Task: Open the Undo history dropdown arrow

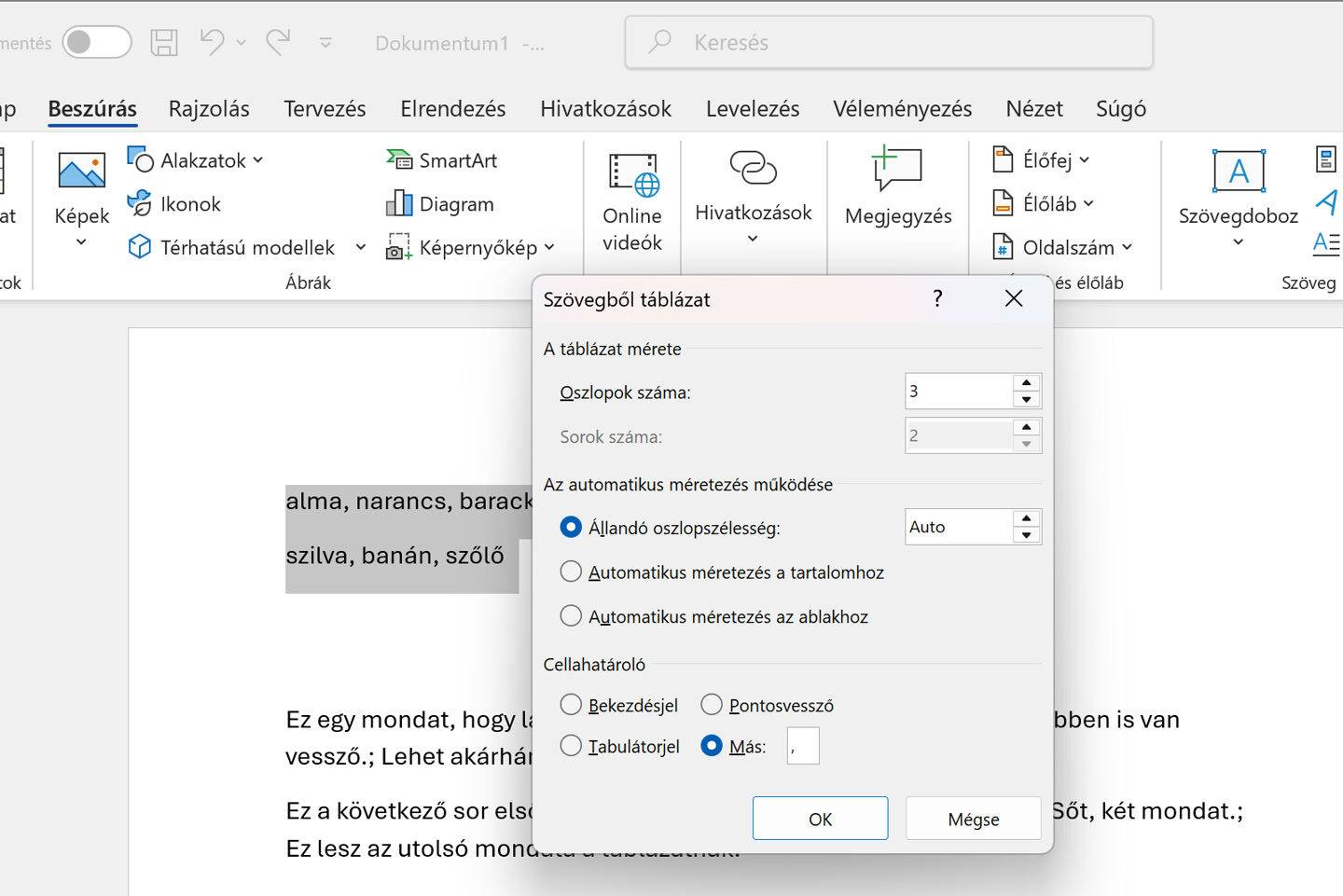Action: click(242, 42)
